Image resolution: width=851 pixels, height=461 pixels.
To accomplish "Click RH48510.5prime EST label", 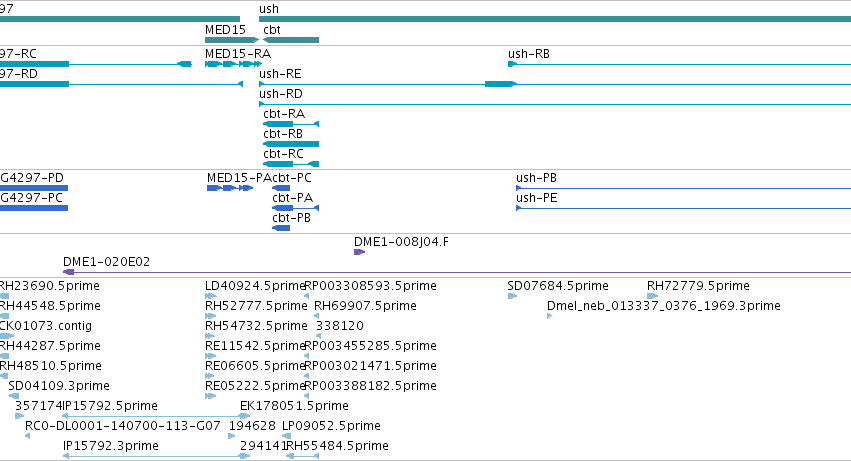I will click(x=50, y=366).
